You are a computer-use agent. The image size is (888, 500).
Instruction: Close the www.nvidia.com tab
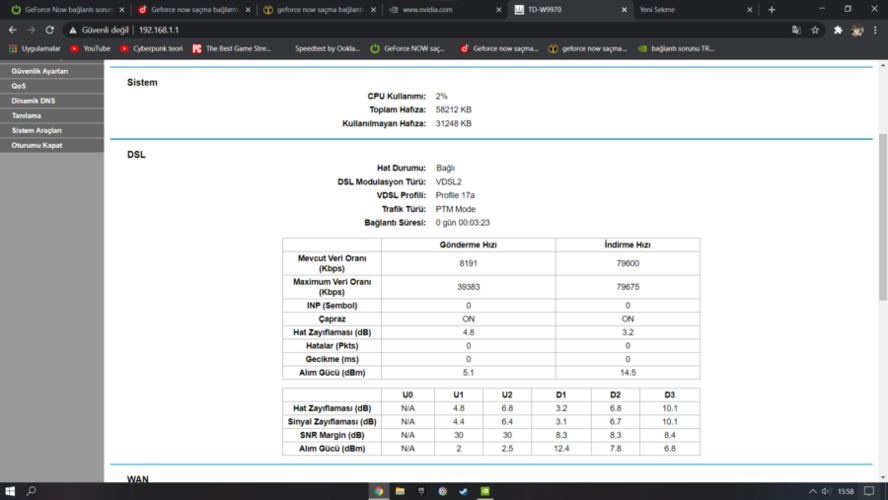point(498,10)
